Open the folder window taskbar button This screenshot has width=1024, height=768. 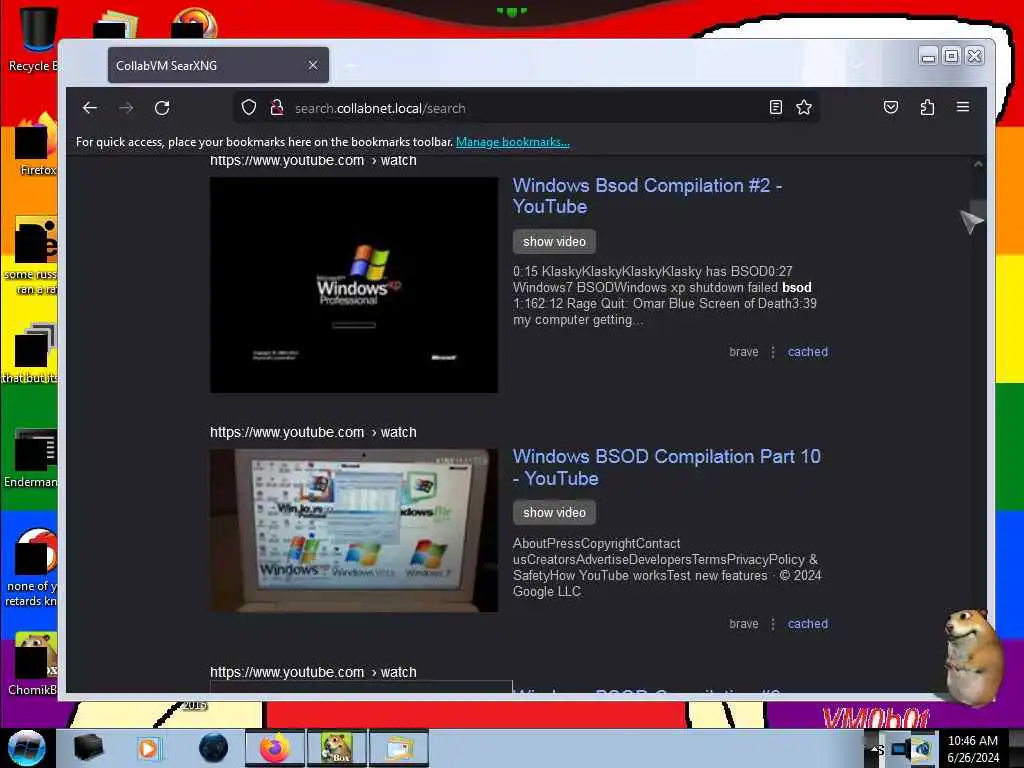399,748
